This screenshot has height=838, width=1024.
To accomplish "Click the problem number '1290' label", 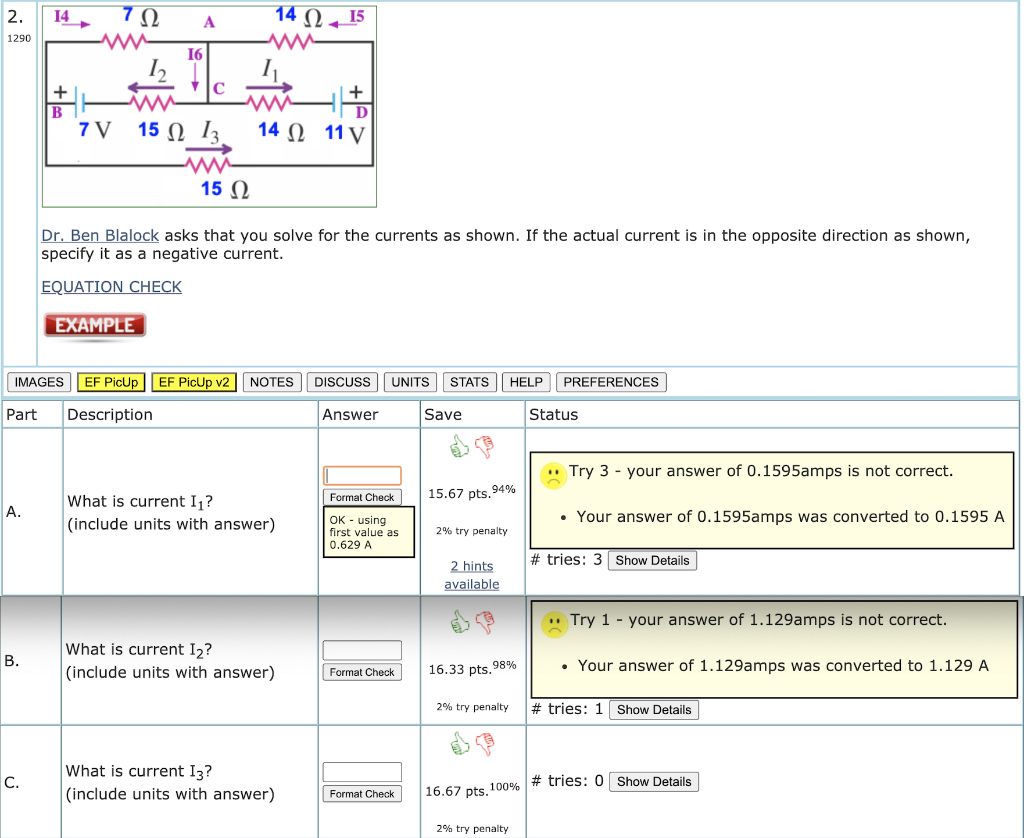I will [x=19, y=39].
